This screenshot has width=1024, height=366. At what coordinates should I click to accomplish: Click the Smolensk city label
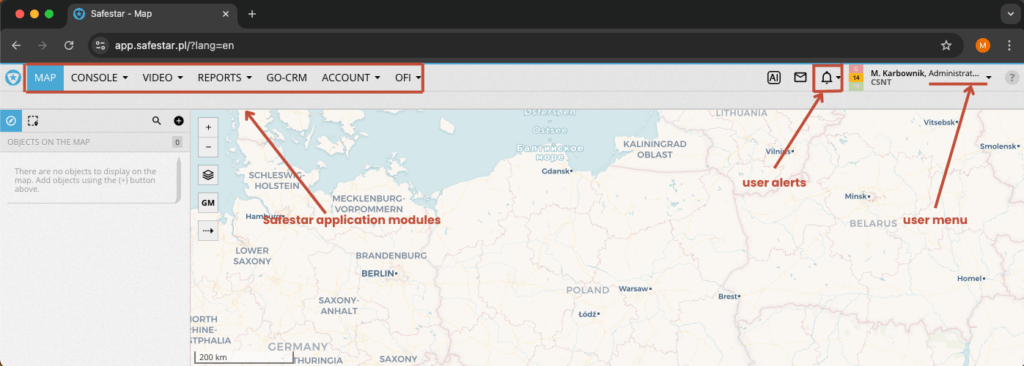[1000, 146]
